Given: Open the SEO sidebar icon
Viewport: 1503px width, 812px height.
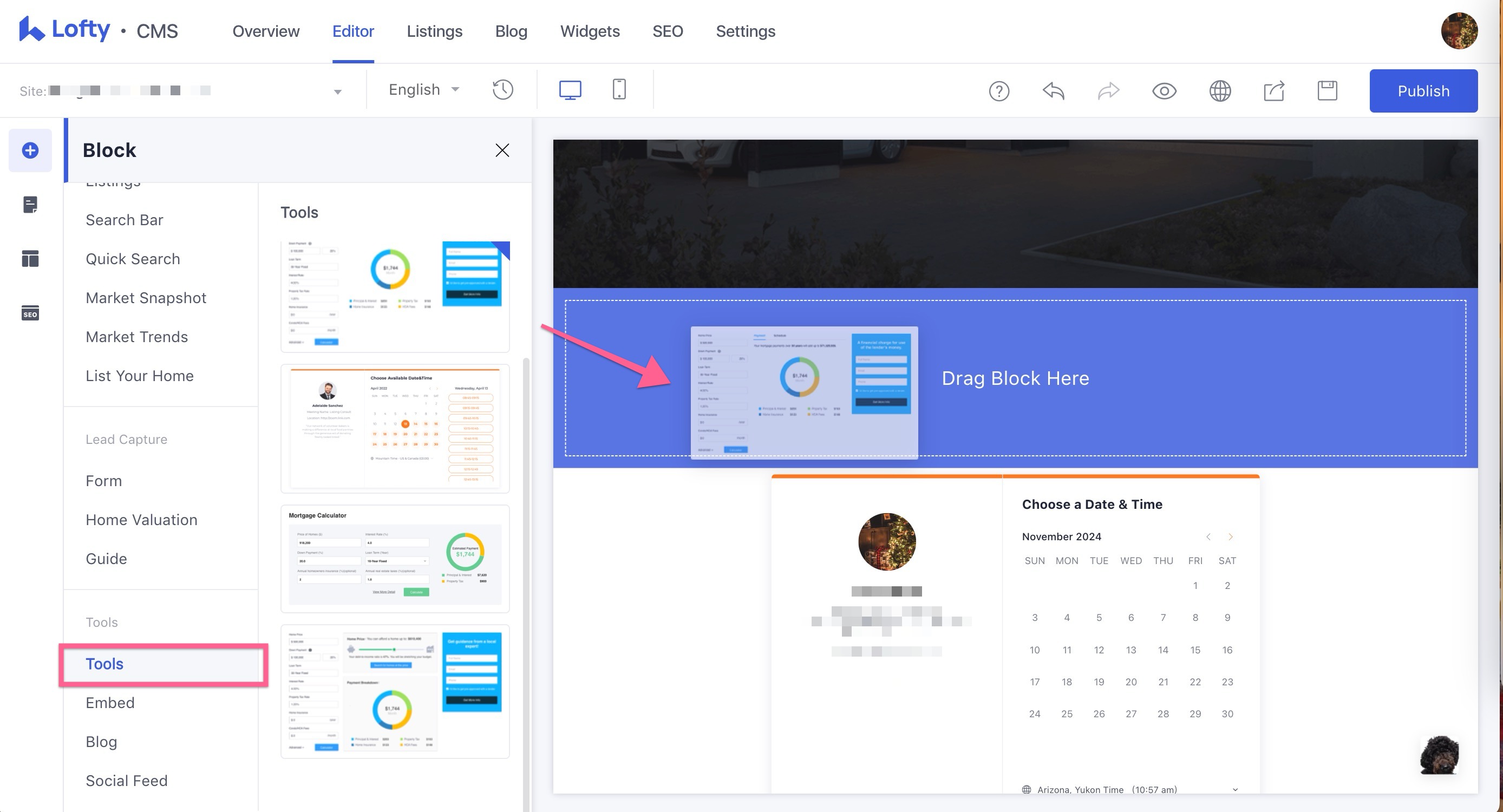Looking at the screenshot, I should 30,313.
